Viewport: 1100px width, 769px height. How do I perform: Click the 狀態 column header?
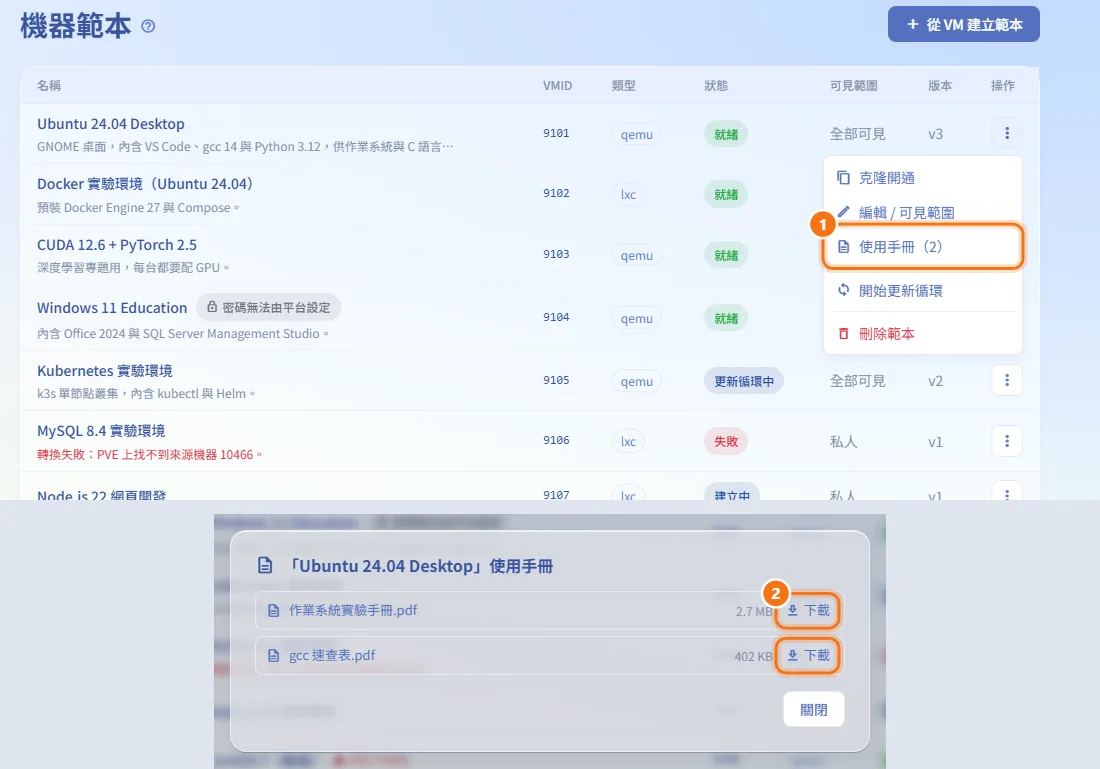click(x=716, y=86)
